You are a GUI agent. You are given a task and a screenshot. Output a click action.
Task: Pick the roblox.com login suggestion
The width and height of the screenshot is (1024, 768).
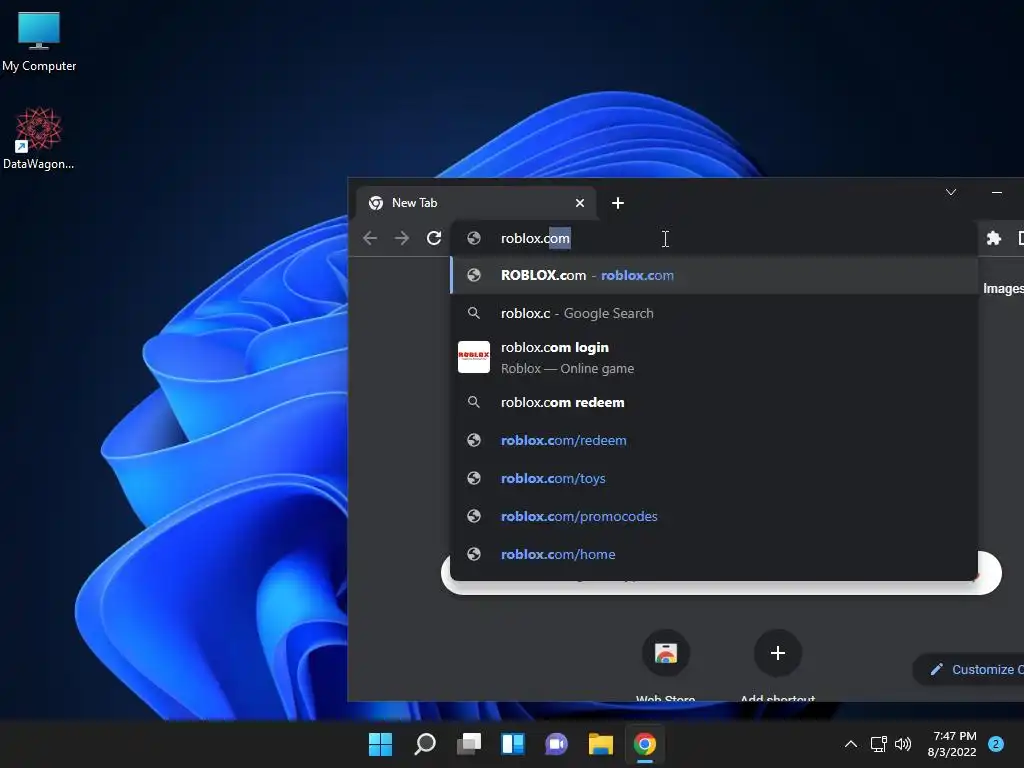714,357
